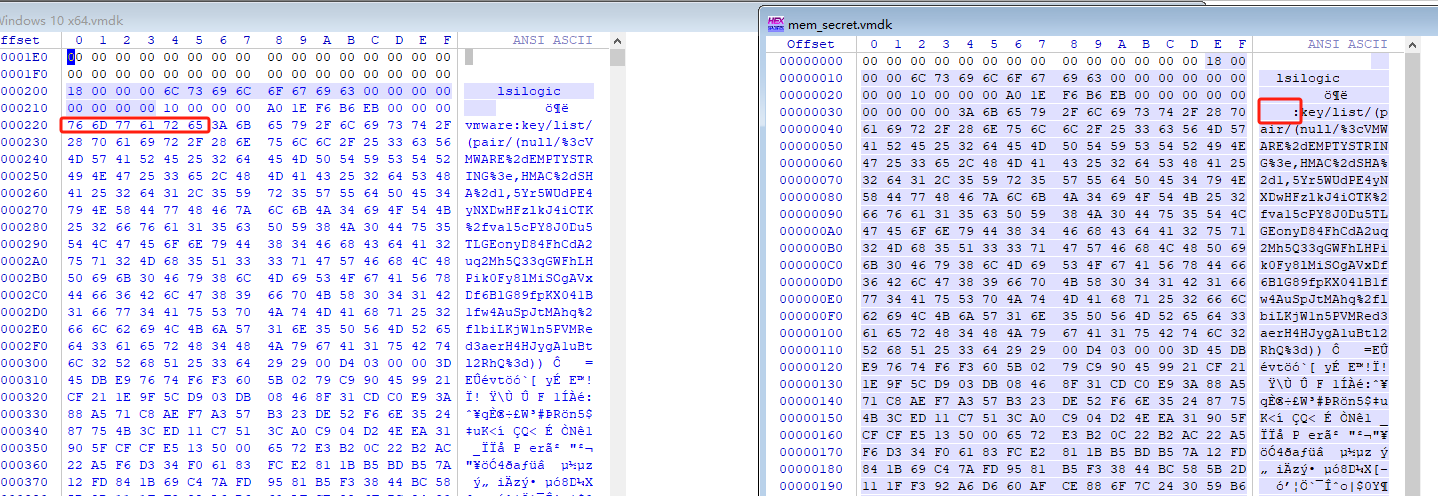Click offset label 00000000 in mem_secret.vmdk
1438x496 pixels.
811,61
